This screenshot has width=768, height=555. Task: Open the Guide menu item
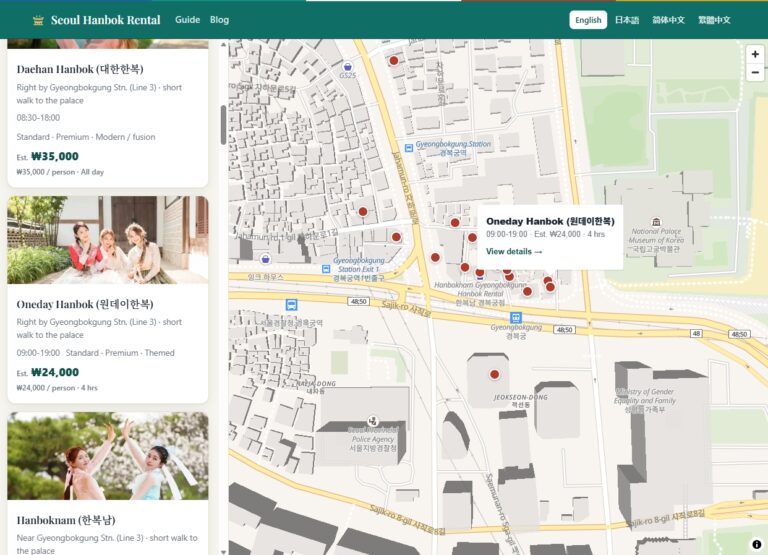(188, 20)
